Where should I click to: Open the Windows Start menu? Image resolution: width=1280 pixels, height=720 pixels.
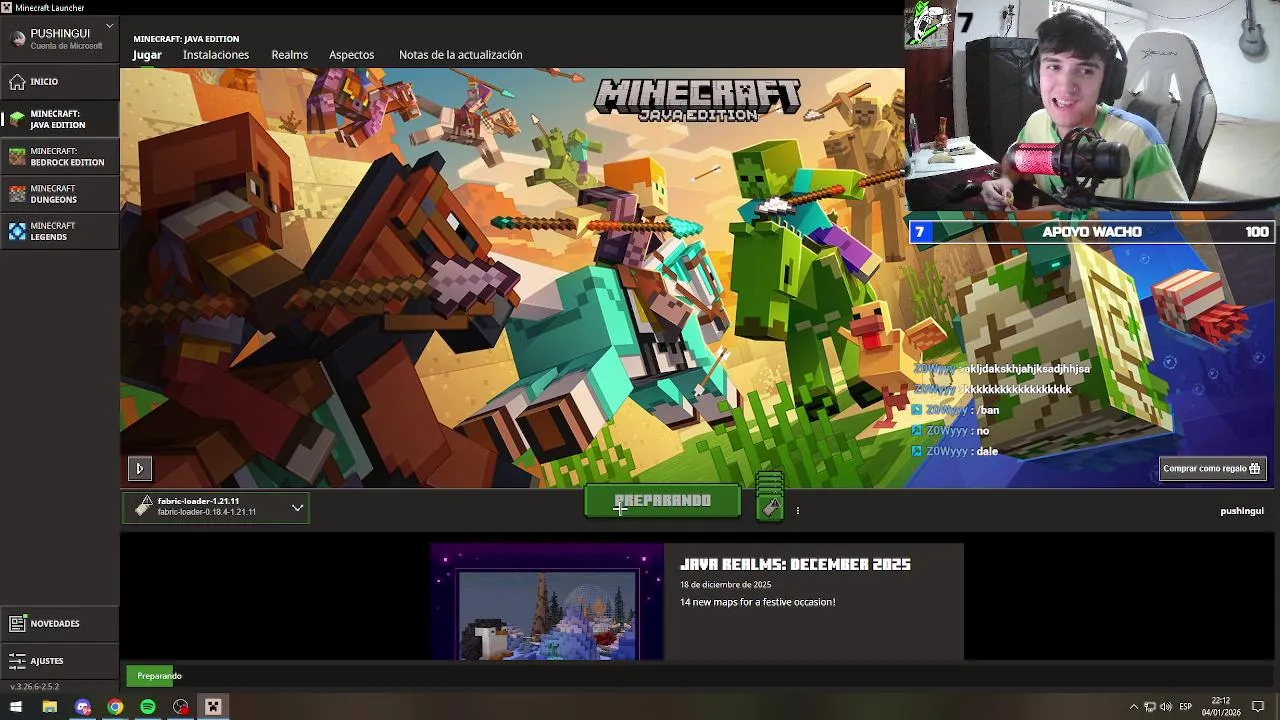point(16,707)
